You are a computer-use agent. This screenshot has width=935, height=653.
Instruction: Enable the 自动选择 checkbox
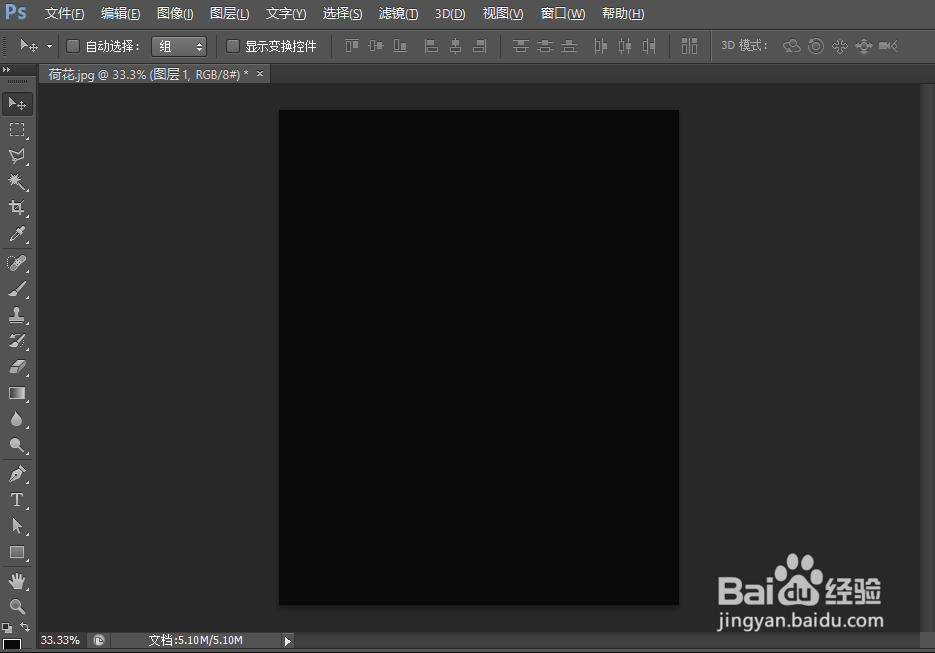pos(72,46)
